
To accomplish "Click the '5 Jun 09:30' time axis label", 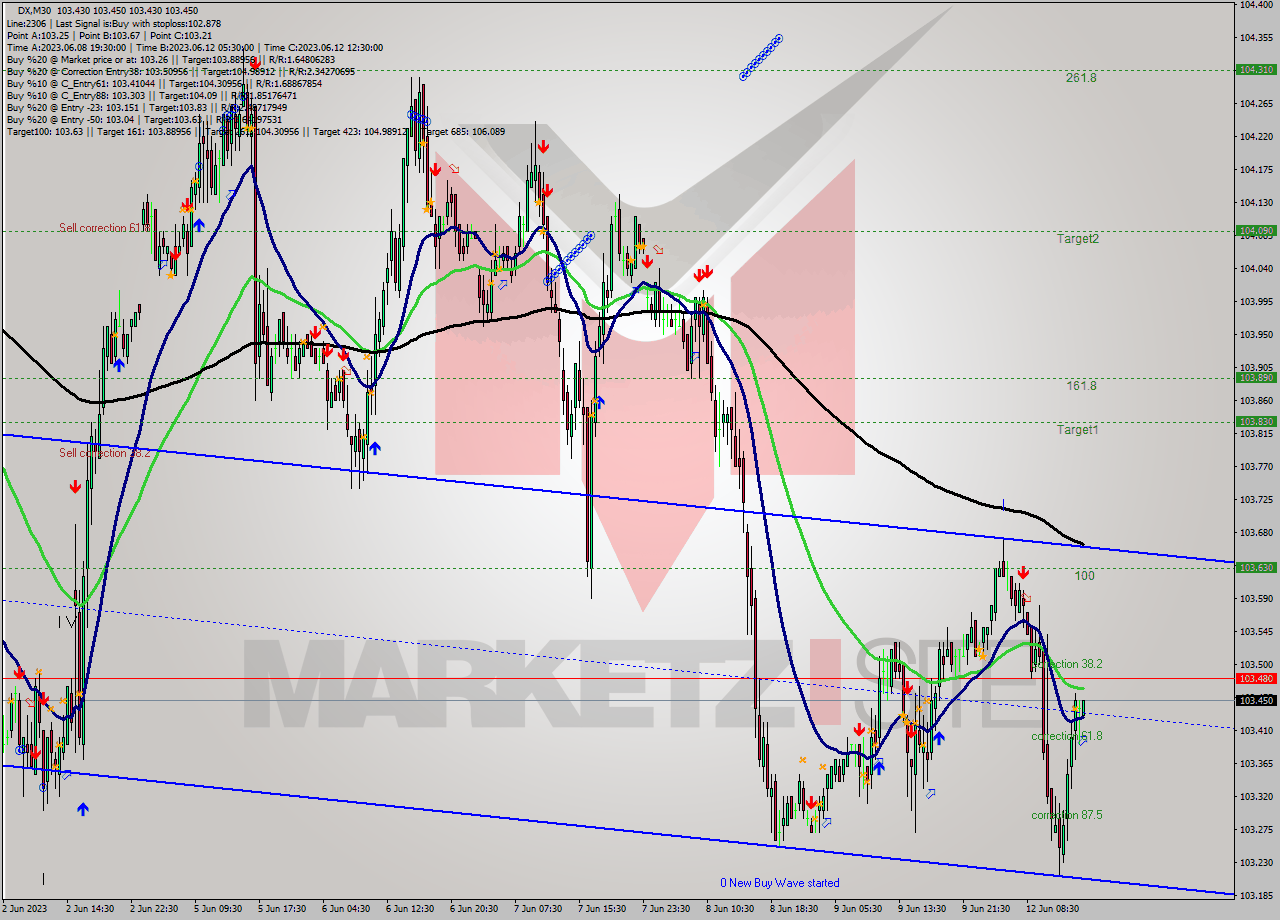I will [x=218, y=909].
